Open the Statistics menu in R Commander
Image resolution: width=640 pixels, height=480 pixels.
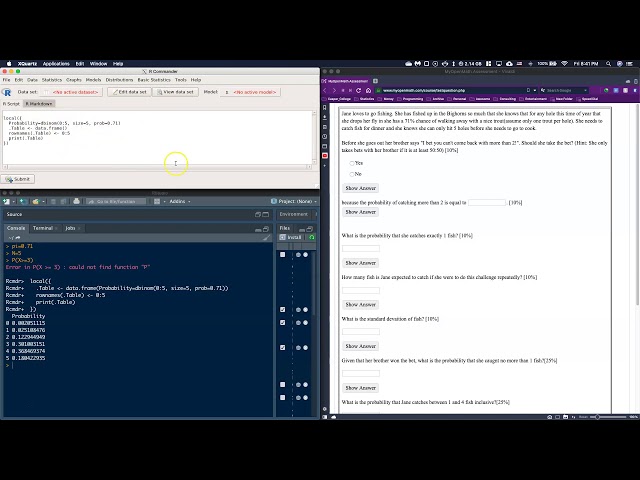tap(51, 79)
